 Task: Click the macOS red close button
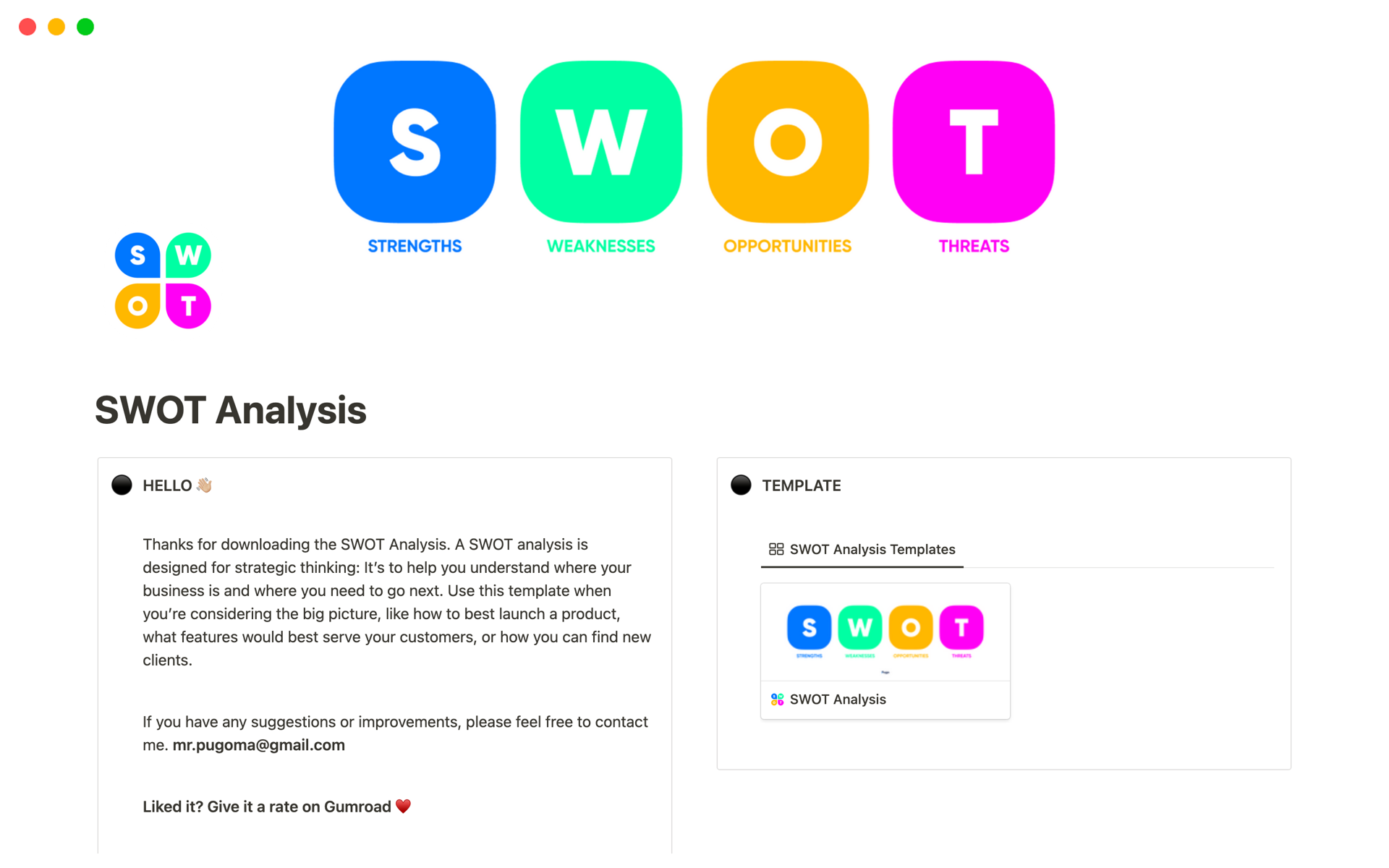click(27, 25)
